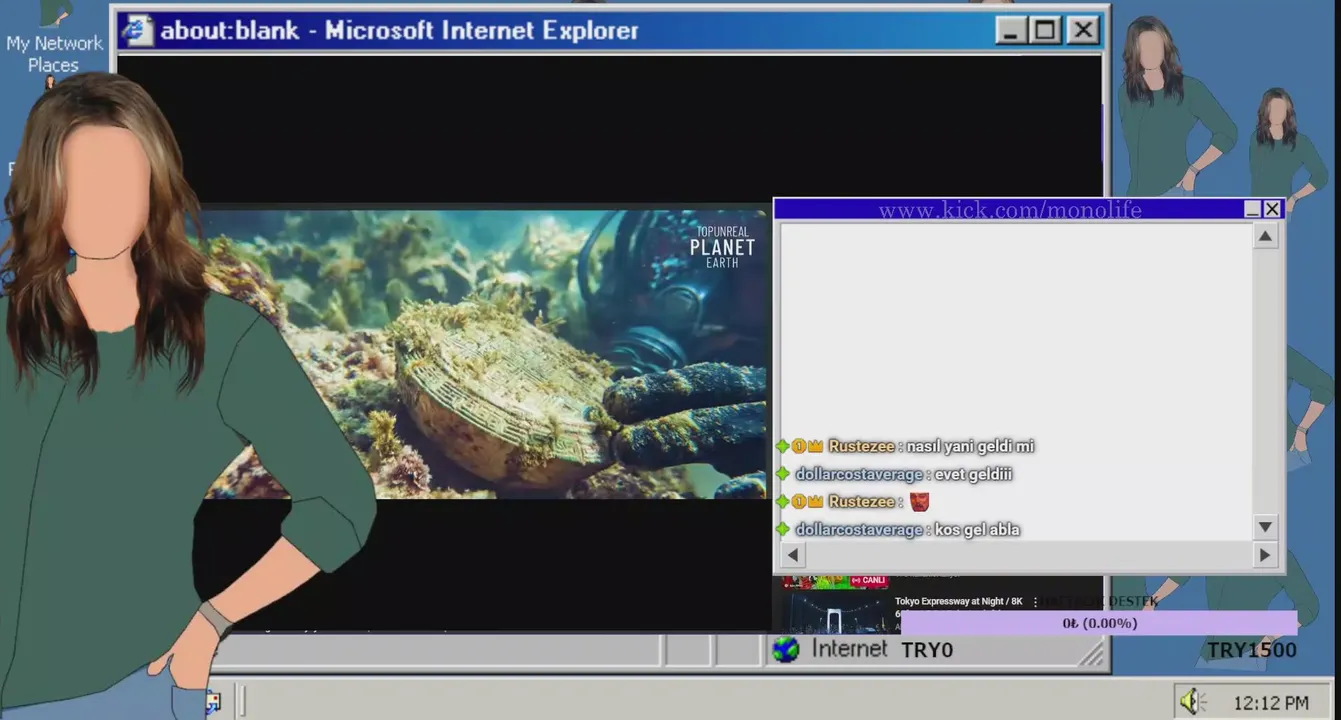Click the chat horizontal scrollbar left arrow

click(793, 555)
